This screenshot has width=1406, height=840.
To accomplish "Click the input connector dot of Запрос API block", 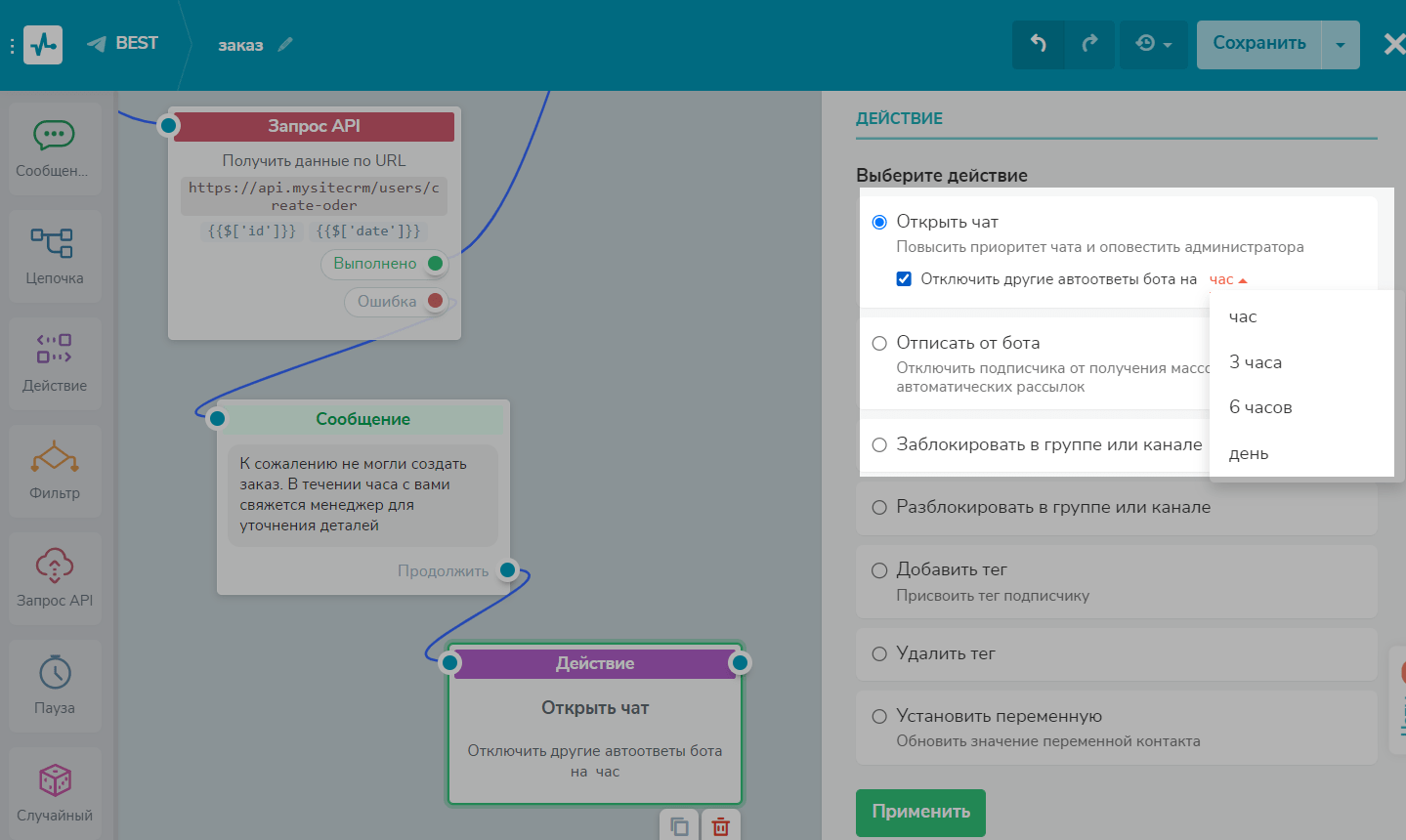I will coord(169,126).
